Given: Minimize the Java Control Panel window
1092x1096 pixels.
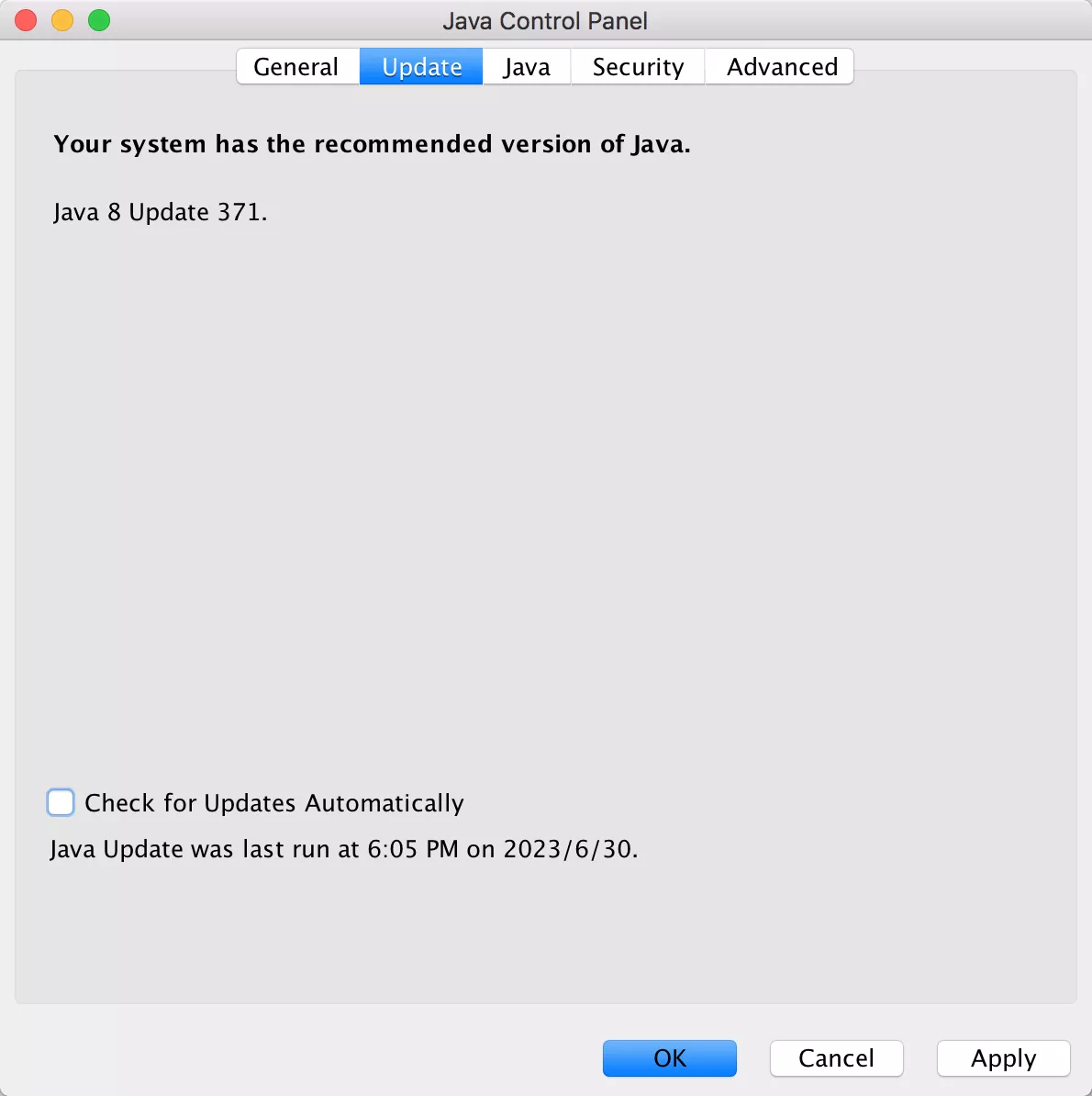Looking at the screenshot, I should (x=62, y=20).
